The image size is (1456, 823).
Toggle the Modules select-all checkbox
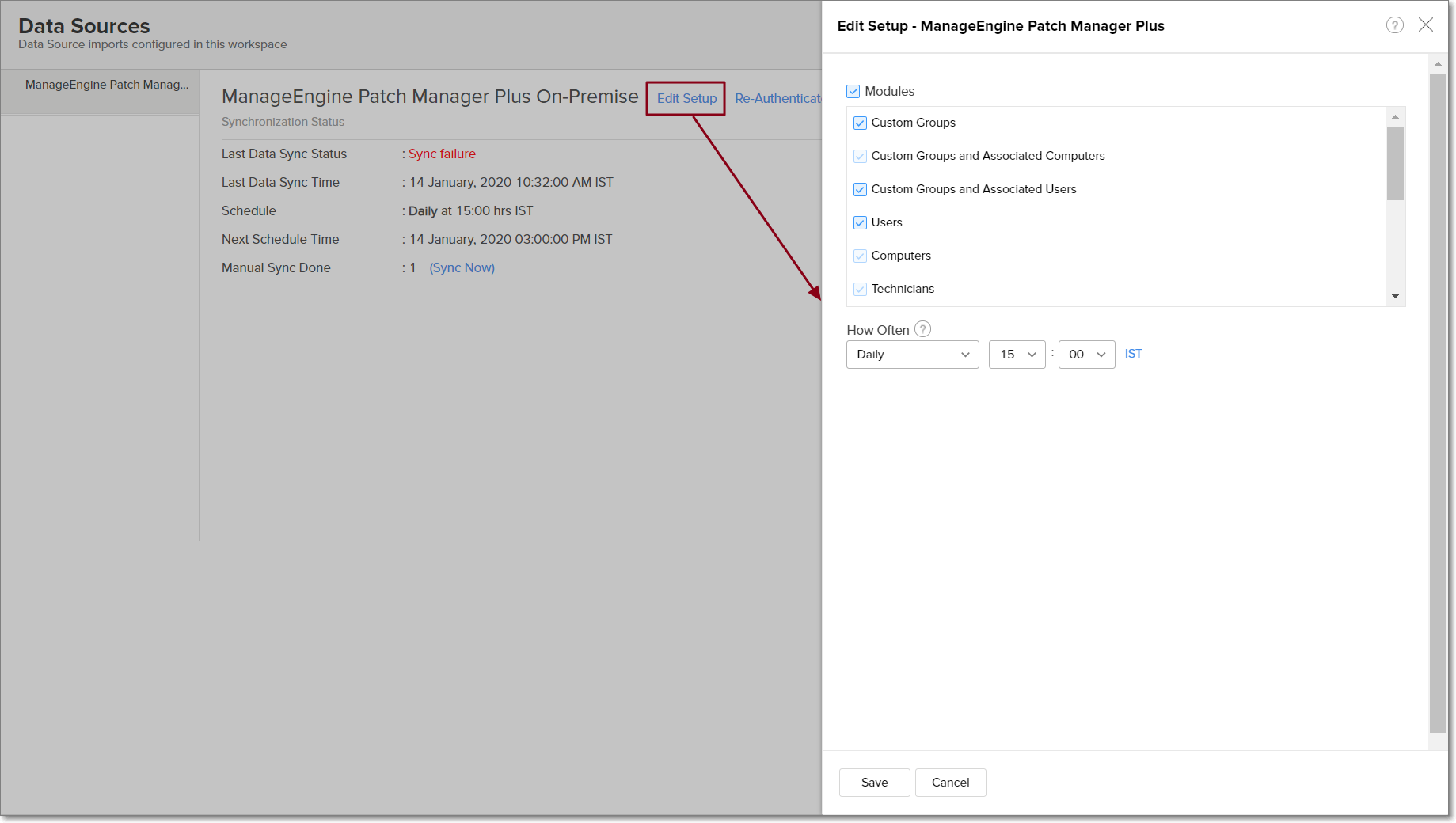tap(853, 92)
